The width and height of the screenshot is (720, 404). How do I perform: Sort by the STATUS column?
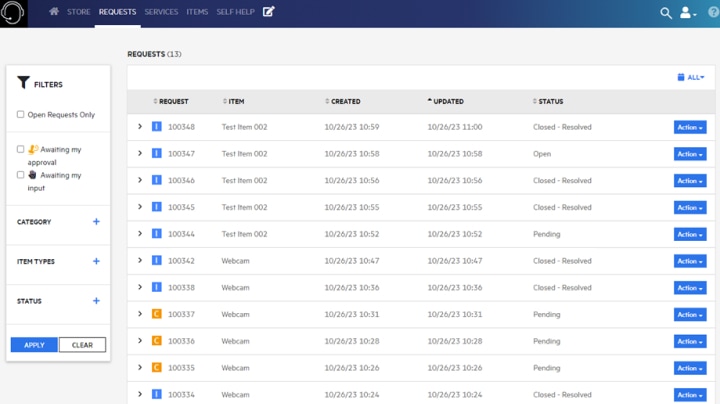pos(548,101)
